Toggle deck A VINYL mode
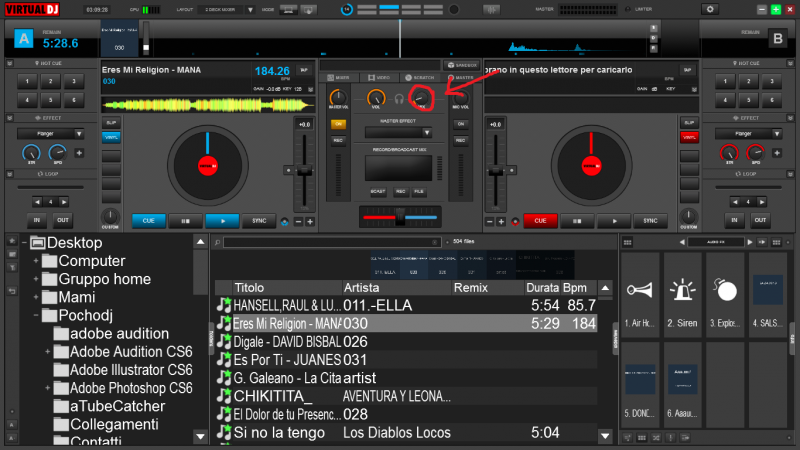800x450 pixels. (111, 137)
